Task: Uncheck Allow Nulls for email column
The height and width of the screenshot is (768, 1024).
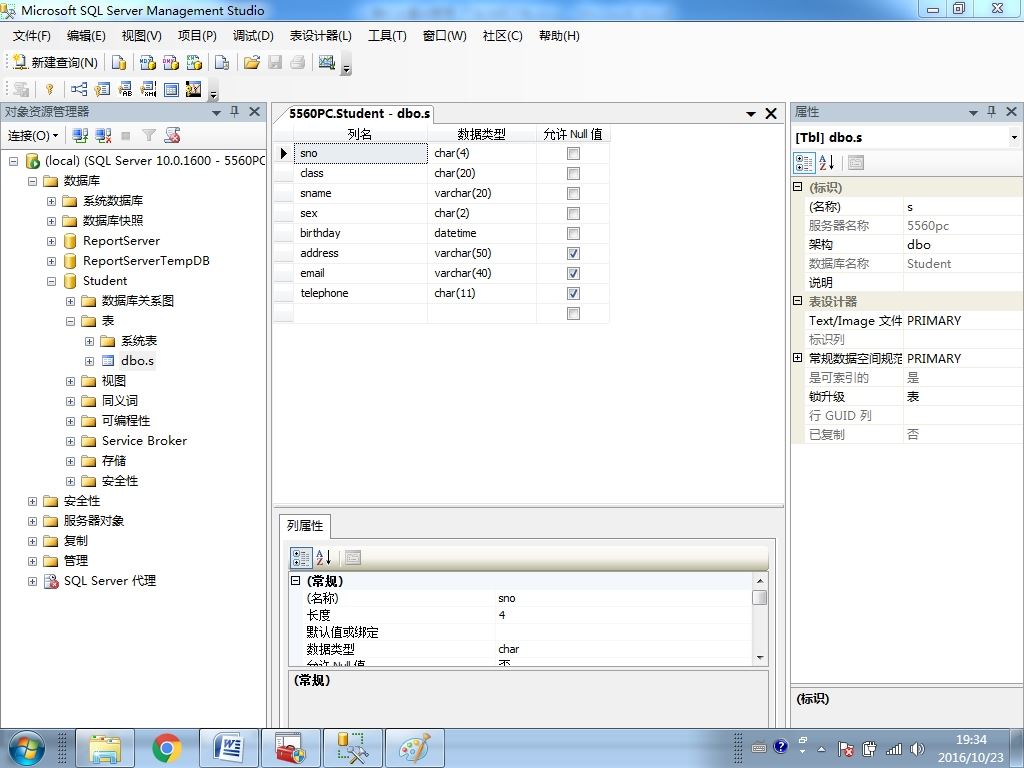Action: 573,274
